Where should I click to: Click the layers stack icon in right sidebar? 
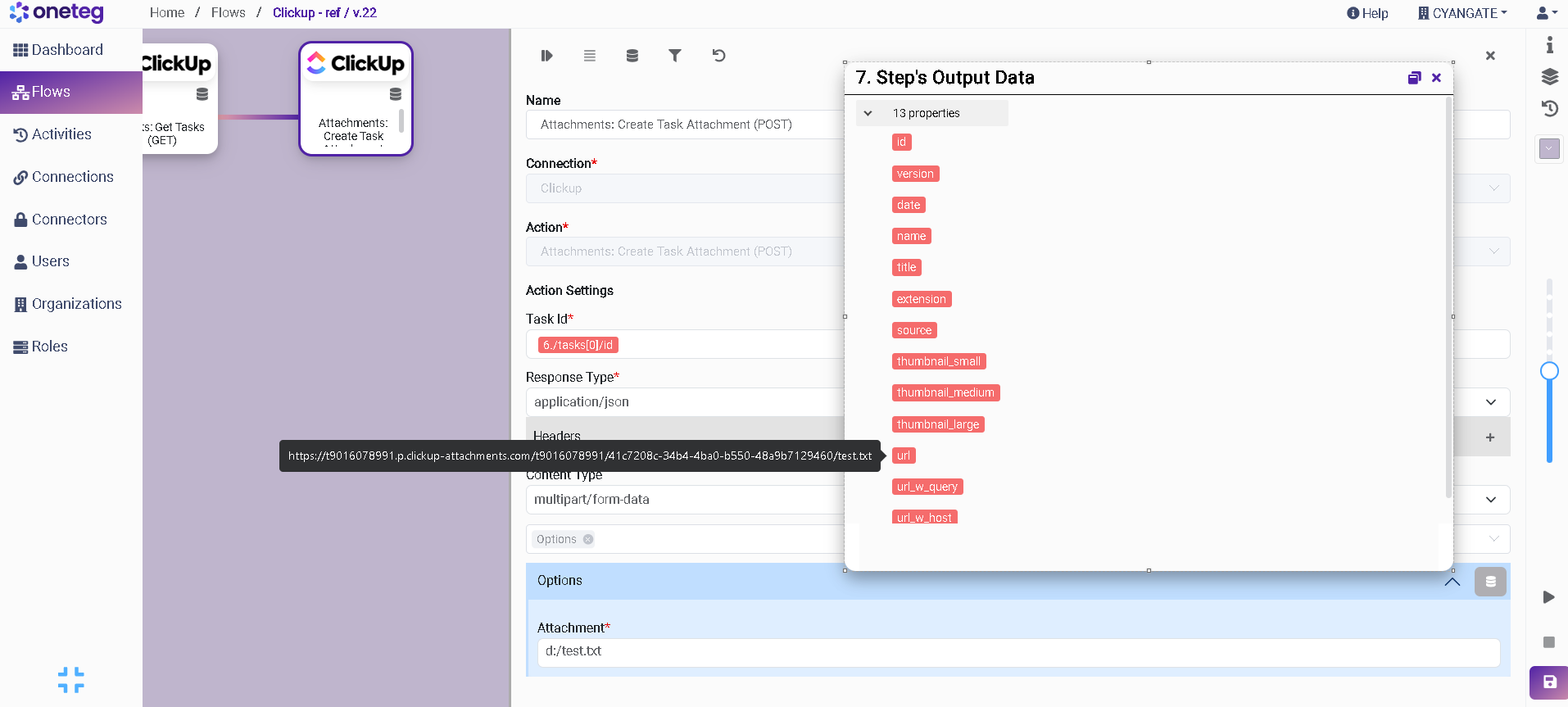[x=1549, y=77]
